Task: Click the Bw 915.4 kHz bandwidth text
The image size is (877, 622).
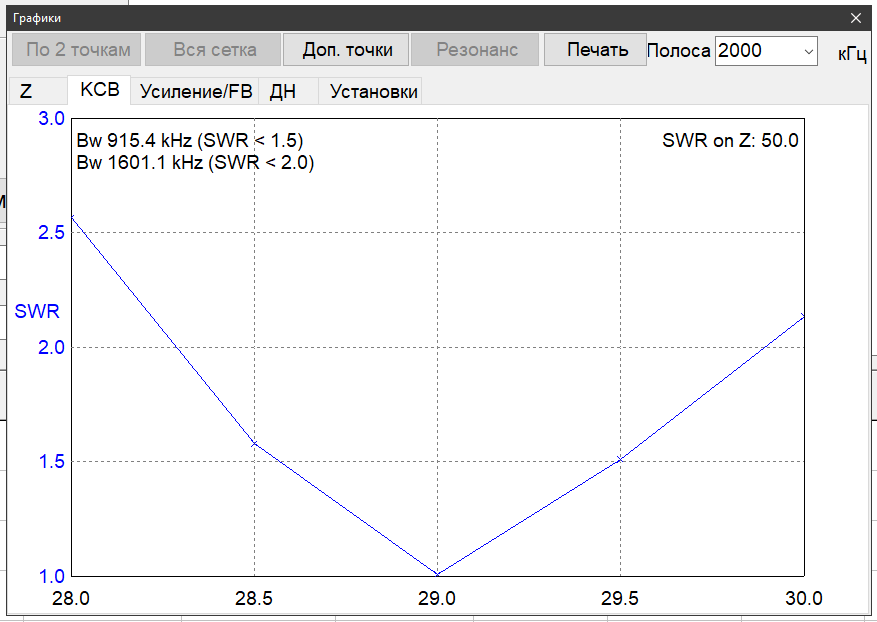Action: coord(189,140)
